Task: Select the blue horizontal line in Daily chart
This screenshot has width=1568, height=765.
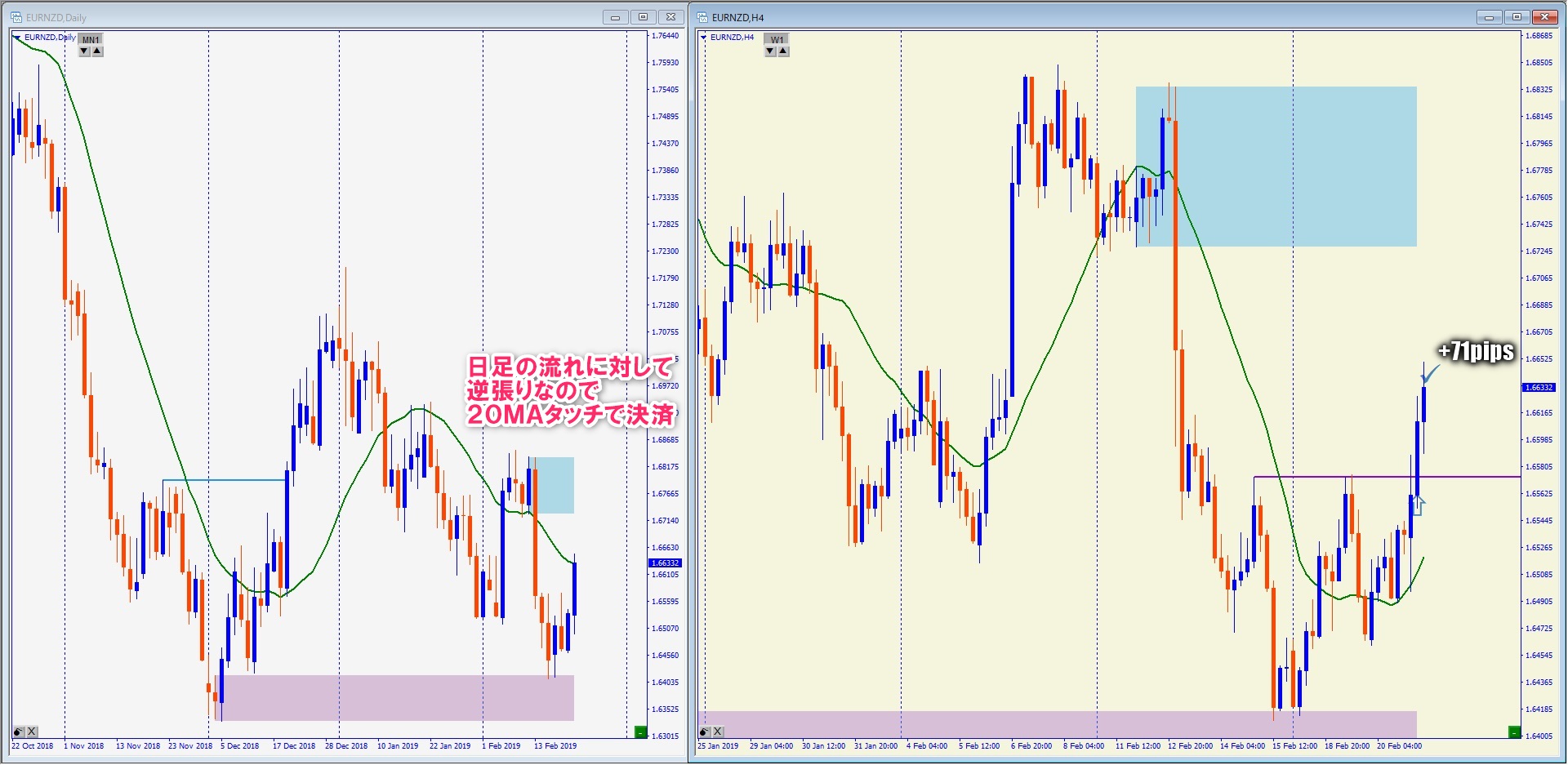Action: click(x=225, y=480)
